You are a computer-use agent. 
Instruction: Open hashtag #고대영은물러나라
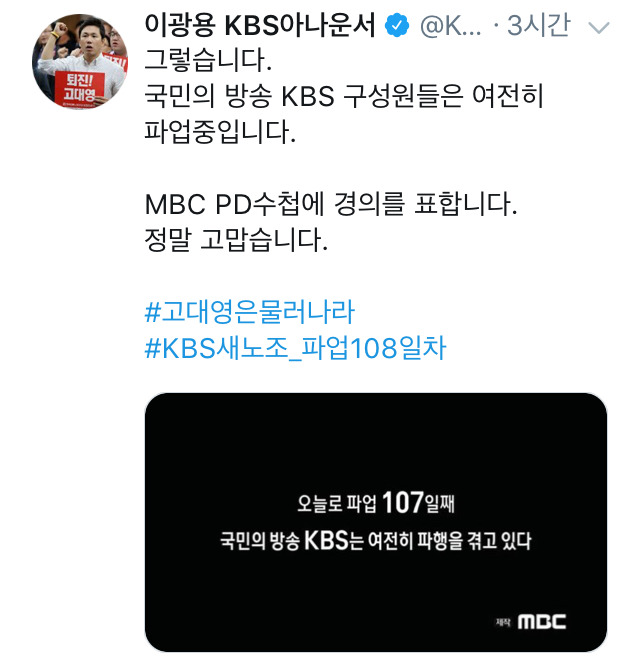point(250,312)
